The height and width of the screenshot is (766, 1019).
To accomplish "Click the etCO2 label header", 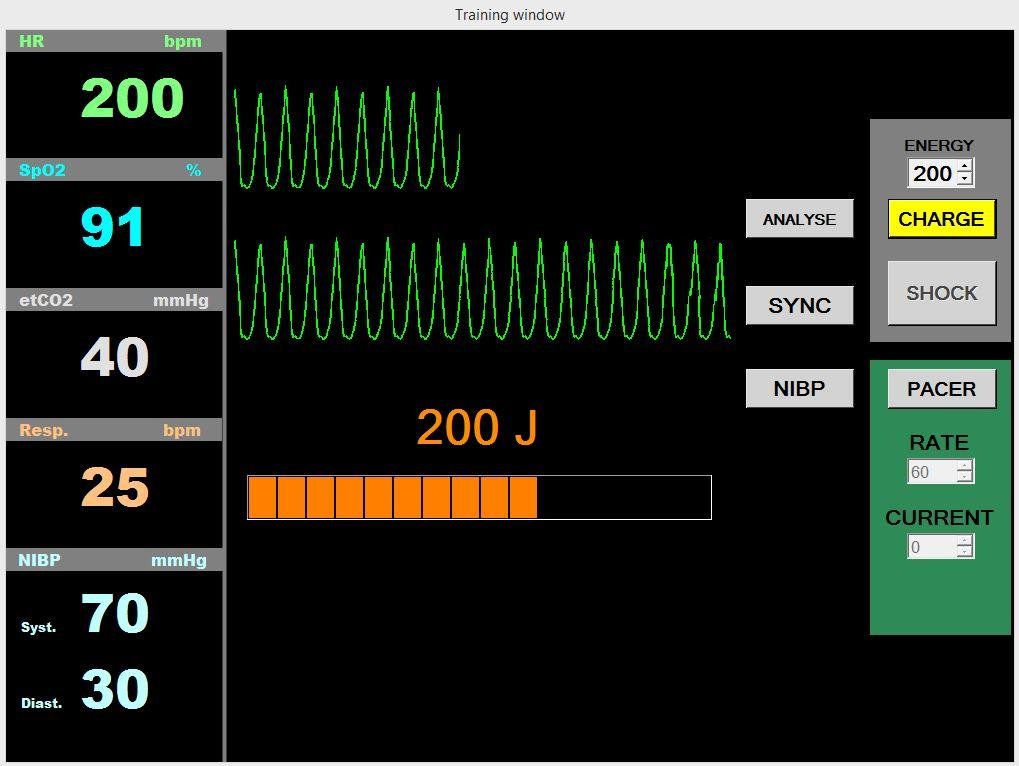I will pos(45,300).
